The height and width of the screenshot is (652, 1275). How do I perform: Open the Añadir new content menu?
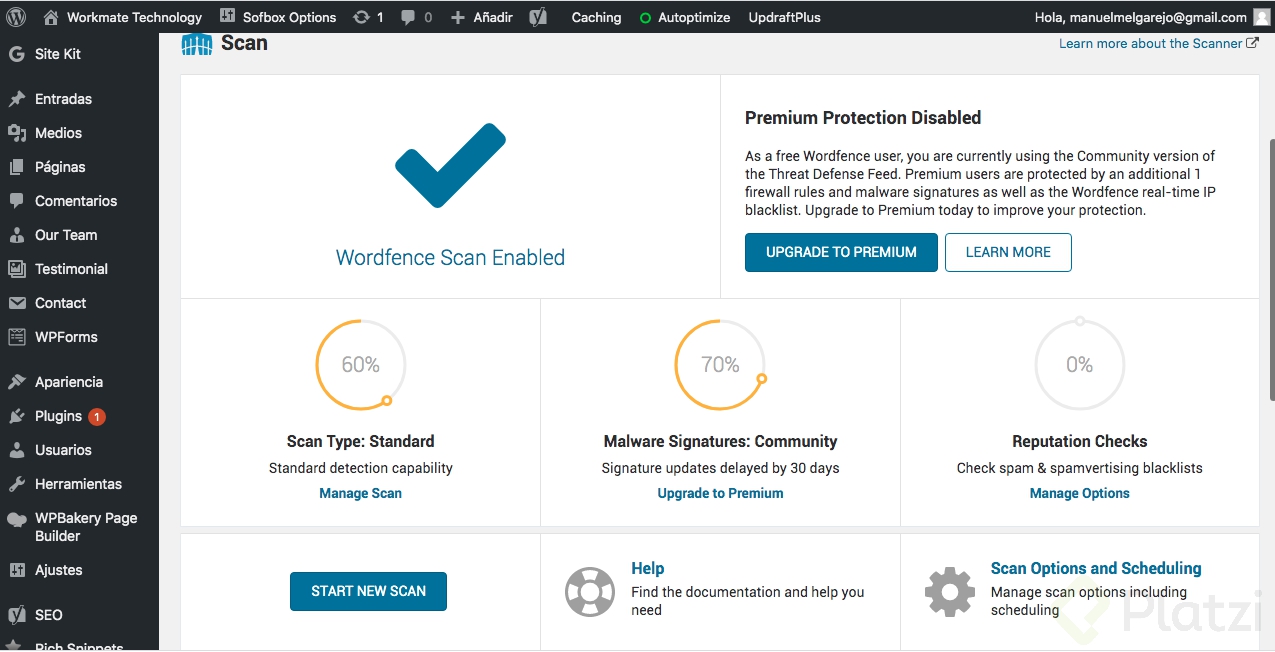482,17
